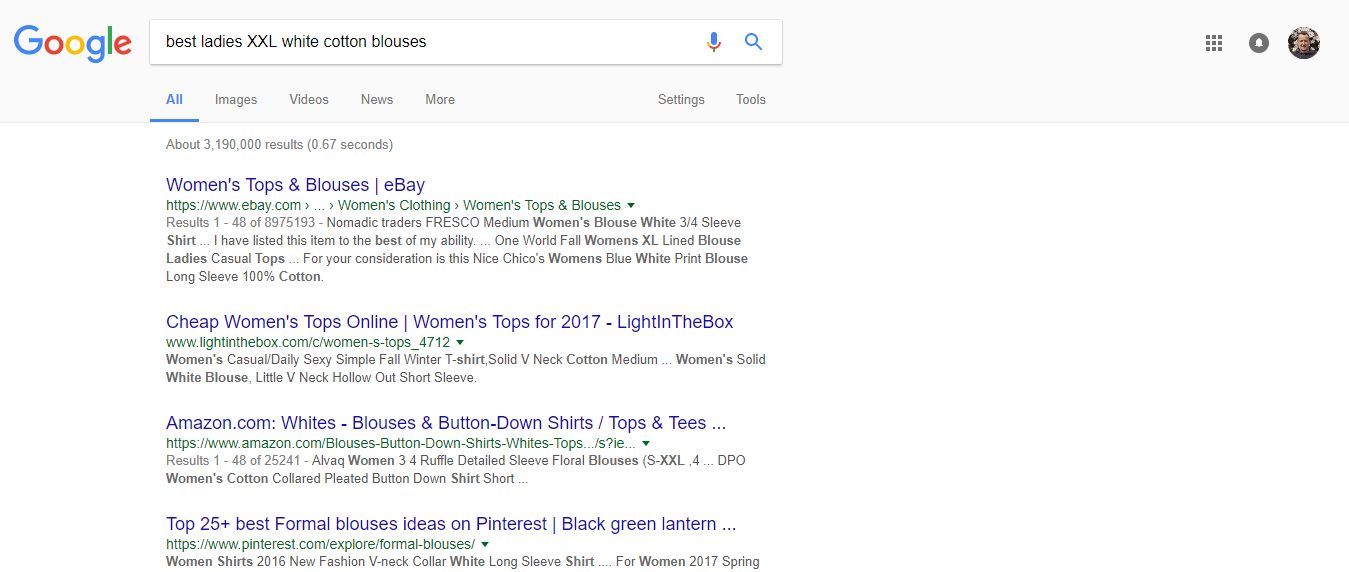Show search Tools filters

tap(751, 100)
